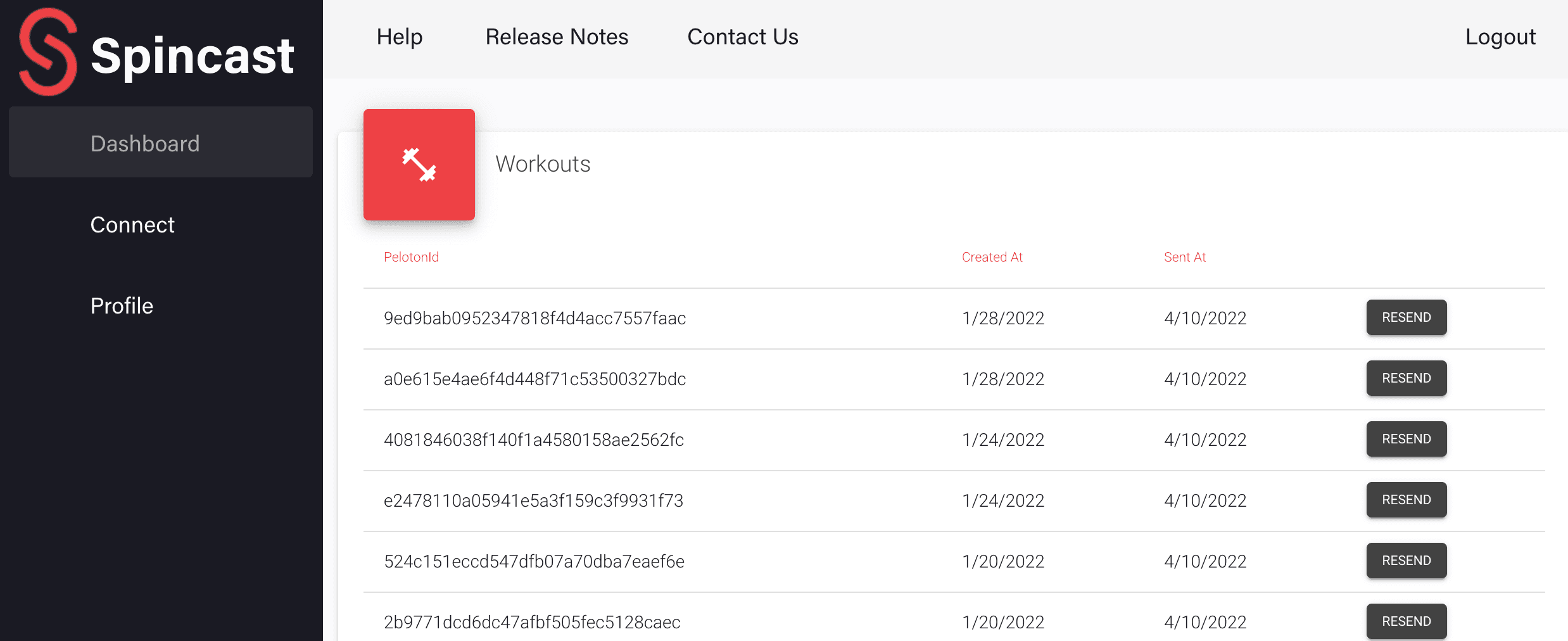The height and width of the screenshot is (641, 1568).
Task: Resend workout 9ed9bab0952347818f4d4acc7557faac
Action: pos(1406,317)
